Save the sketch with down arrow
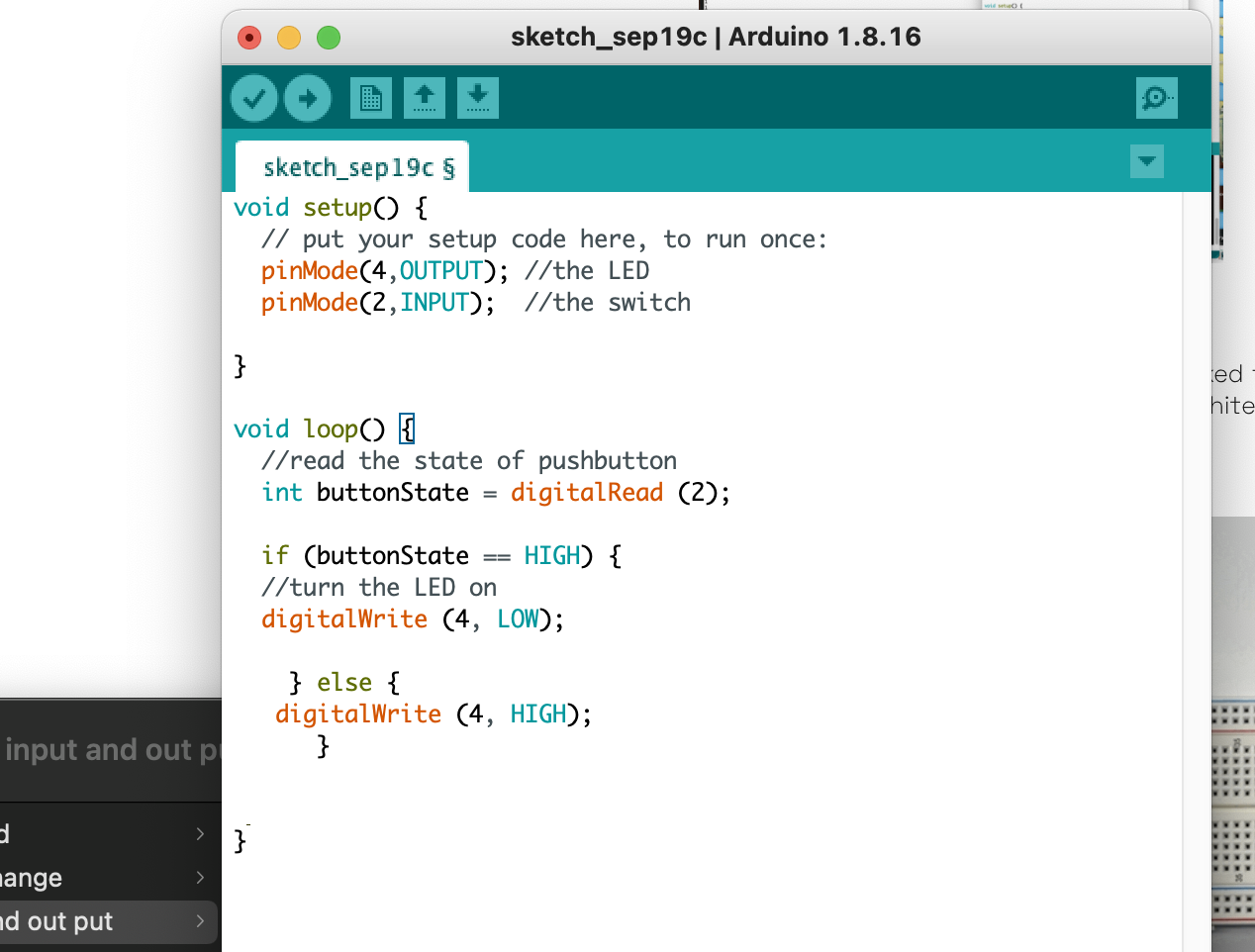The width and height of the screenshot is (1255, 952). [x=478, y=98]
